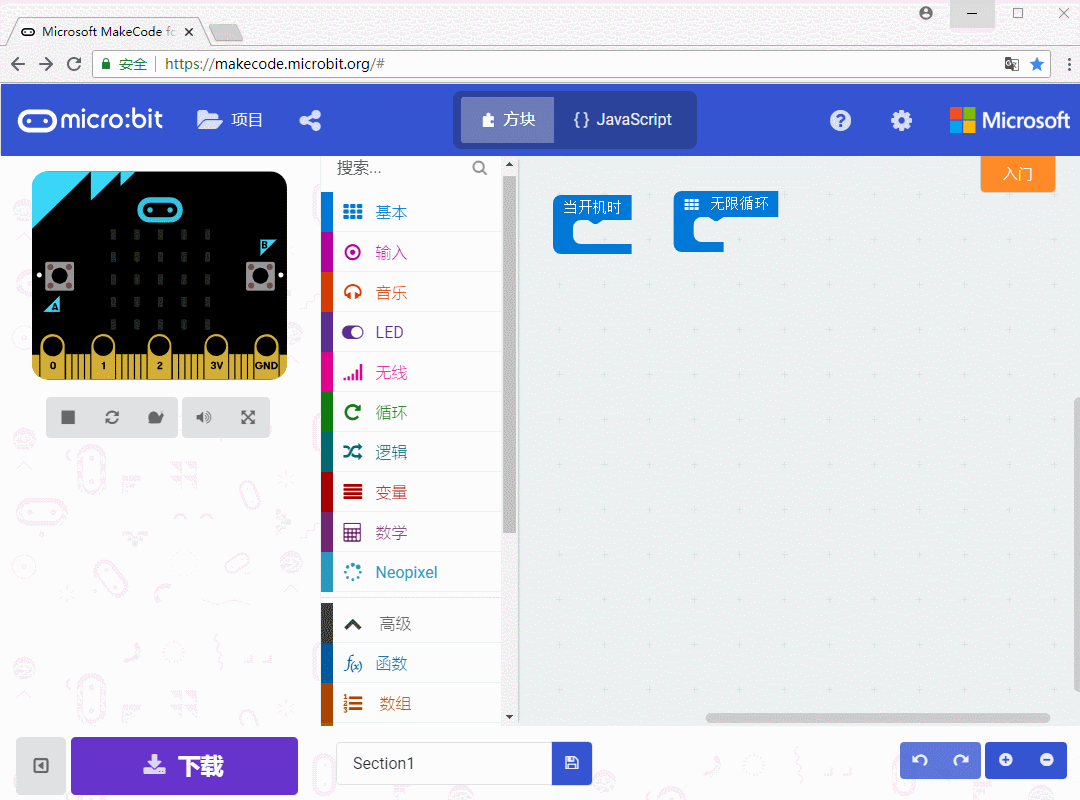Click the 入门 getting started button

[x=1017, y=174]
